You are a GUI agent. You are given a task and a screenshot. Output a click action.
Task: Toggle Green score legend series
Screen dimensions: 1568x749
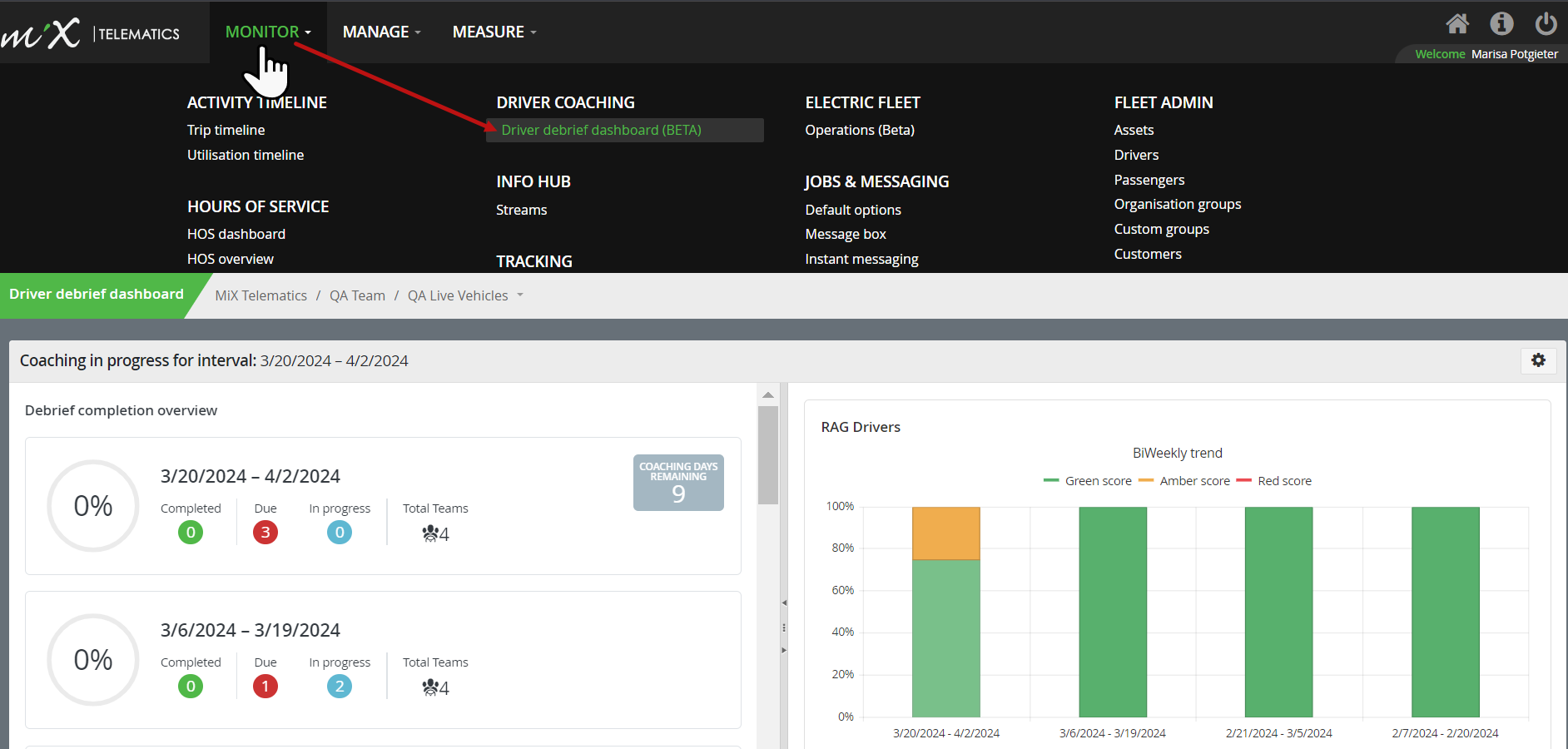[x=1088, y=481]
